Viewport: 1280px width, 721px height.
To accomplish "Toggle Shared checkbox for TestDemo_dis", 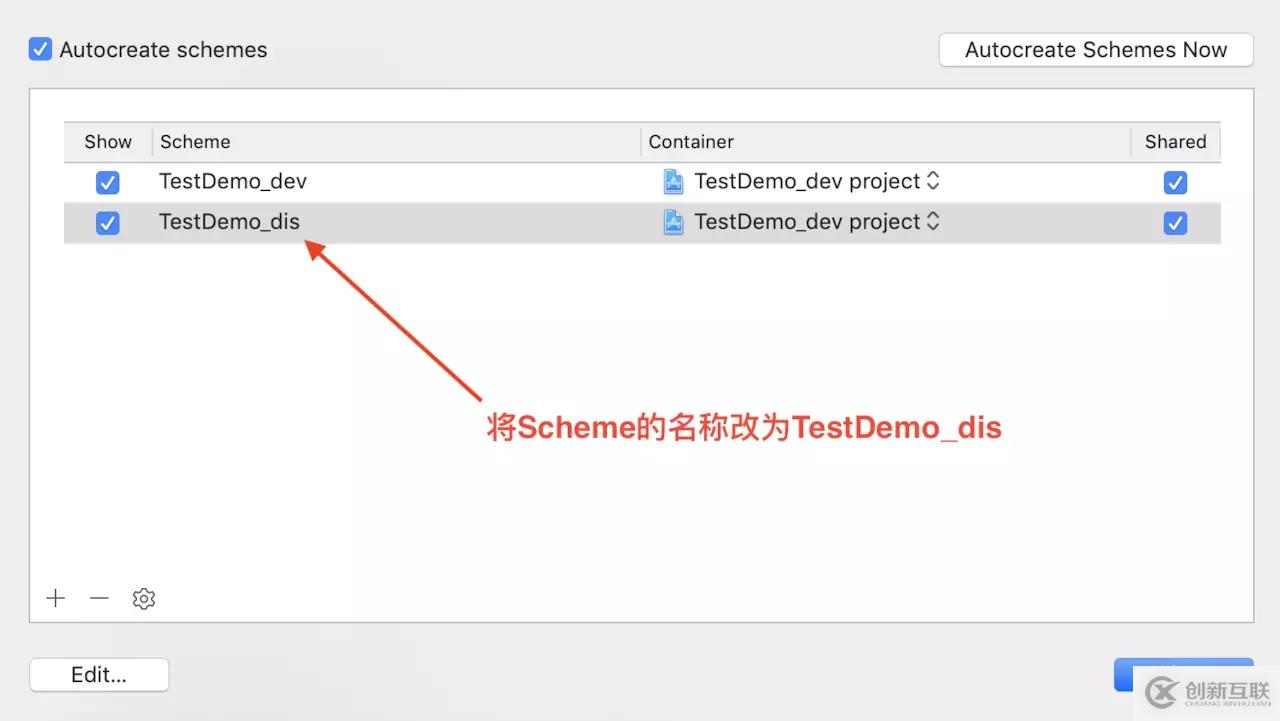I will coord(1175,223).
